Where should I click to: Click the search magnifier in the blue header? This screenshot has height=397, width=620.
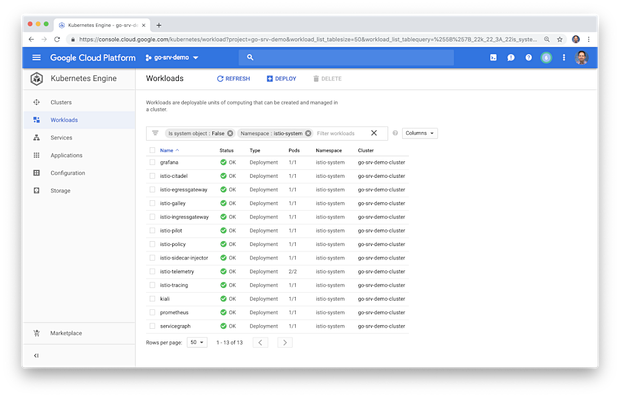point(250,57)
